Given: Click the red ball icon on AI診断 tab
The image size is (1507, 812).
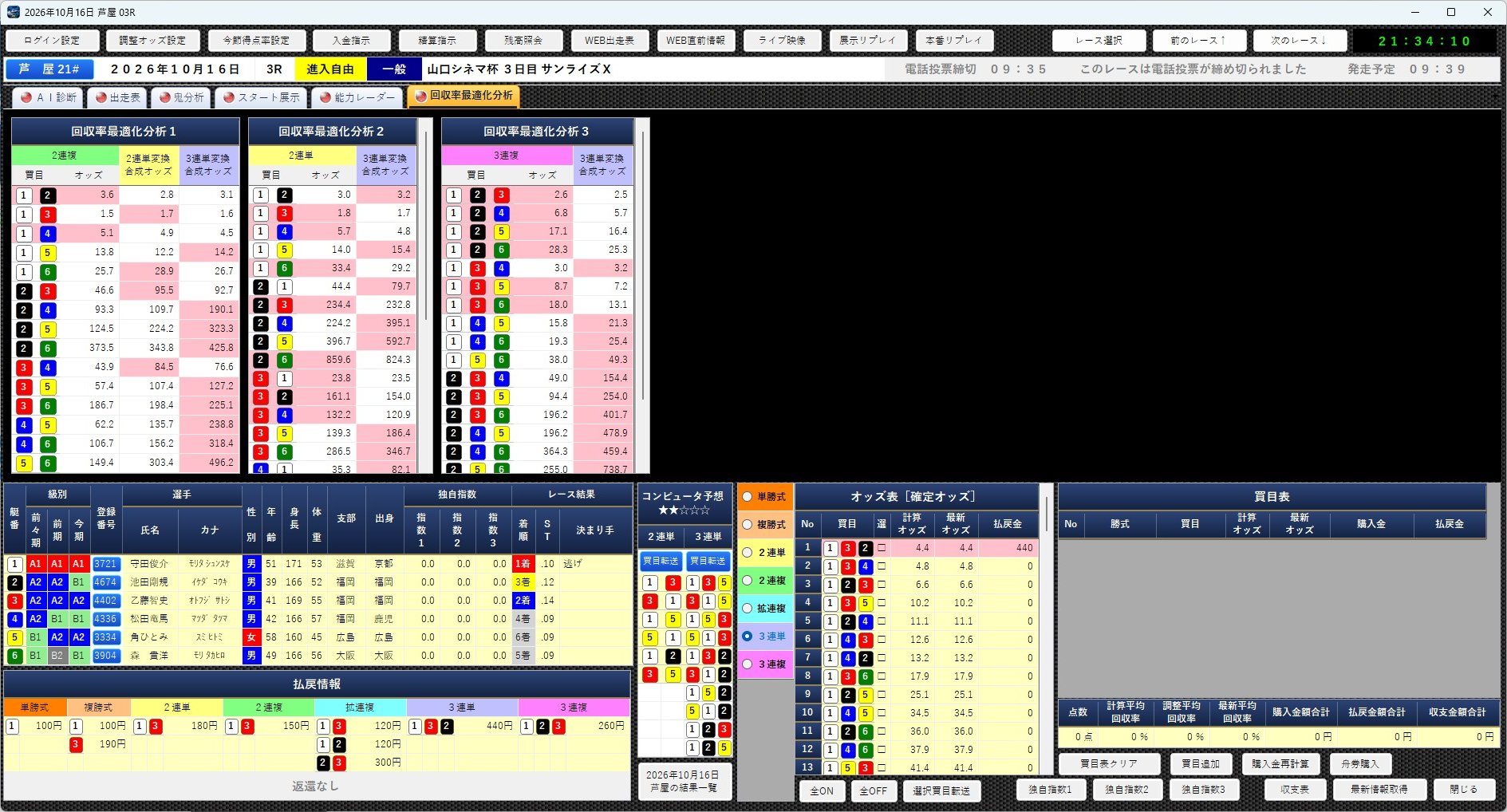Looking at the screenshot, I should point(26,97).
